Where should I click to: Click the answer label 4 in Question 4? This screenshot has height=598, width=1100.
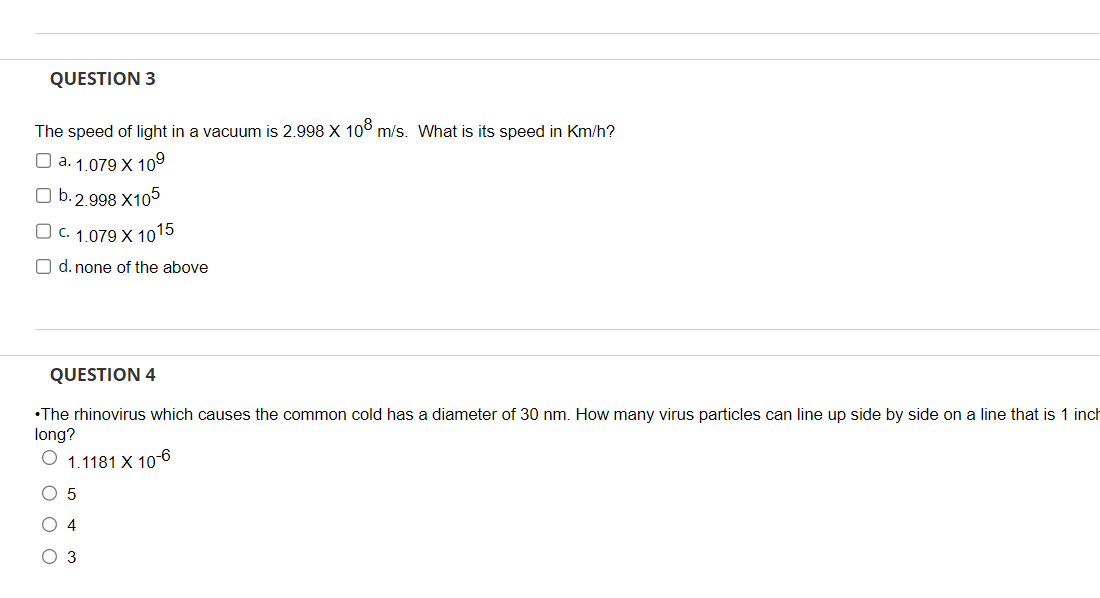pyautogui.click(x=72, y=525)
